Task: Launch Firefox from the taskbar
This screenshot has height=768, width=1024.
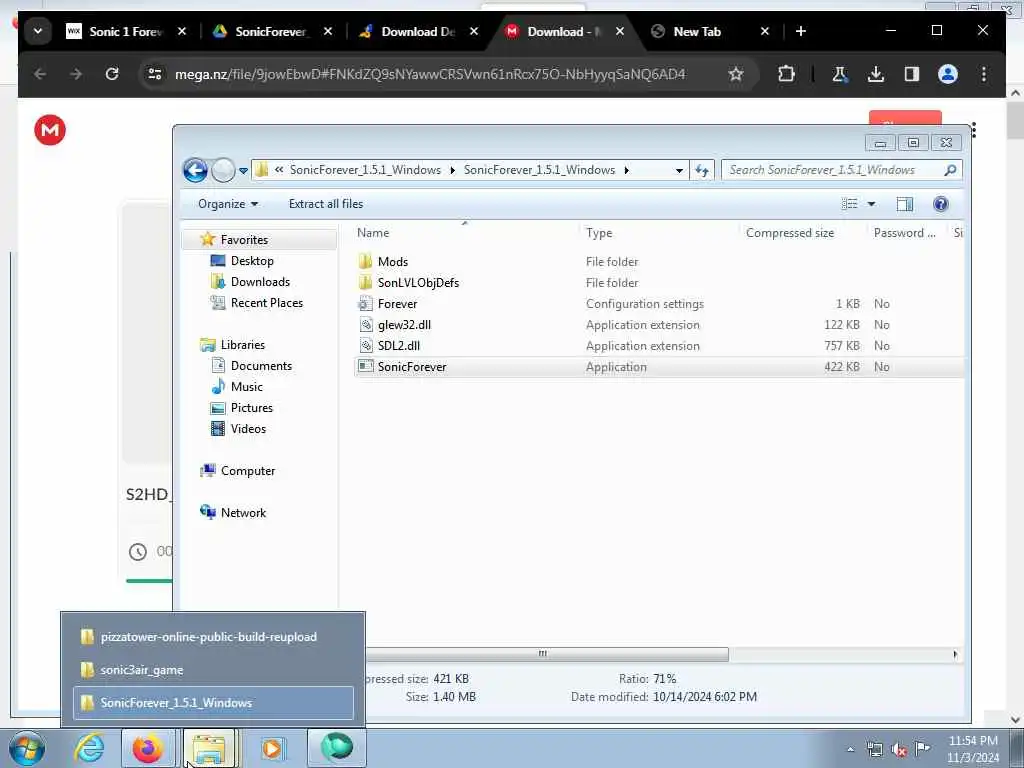Action: pyautogui.click(x=148, y=748)
